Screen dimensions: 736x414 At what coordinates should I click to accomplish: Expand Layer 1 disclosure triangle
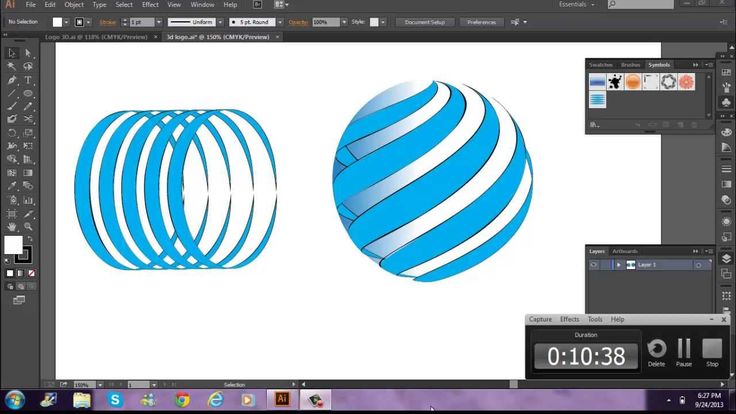point(619,265)
